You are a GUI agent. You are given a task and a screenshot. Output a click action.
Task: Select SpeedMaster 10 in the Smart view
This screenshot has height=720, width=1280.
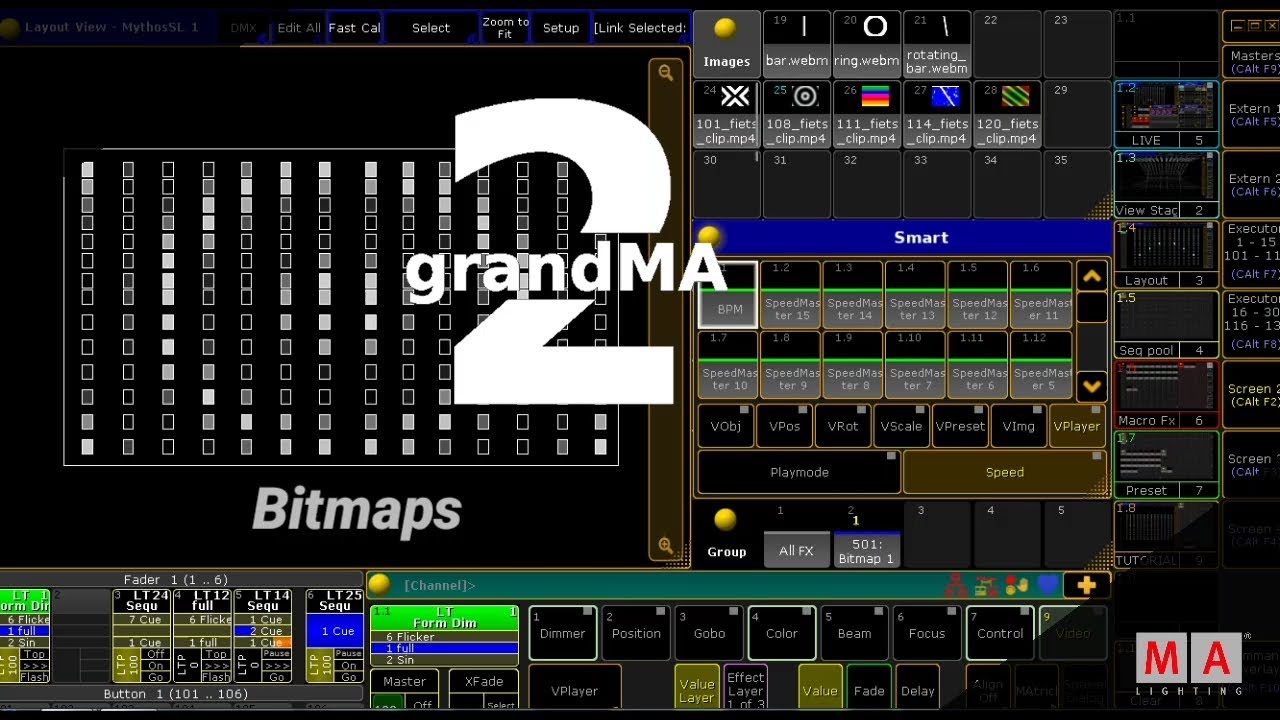click(x=729, y=365)
